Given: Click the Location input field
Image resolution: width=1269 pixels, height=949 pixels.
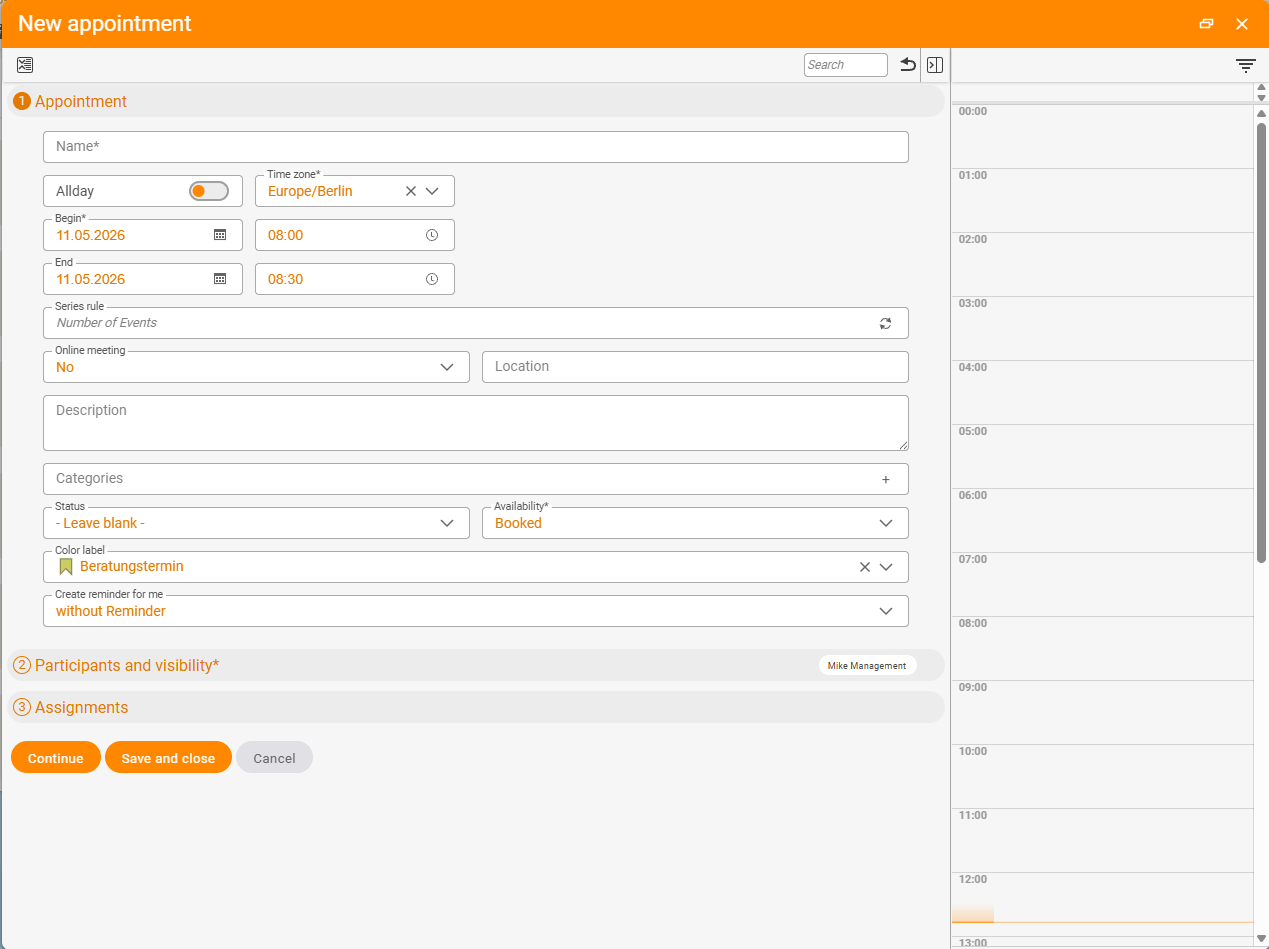Looking at the screenshot, I should pos(695,367).
